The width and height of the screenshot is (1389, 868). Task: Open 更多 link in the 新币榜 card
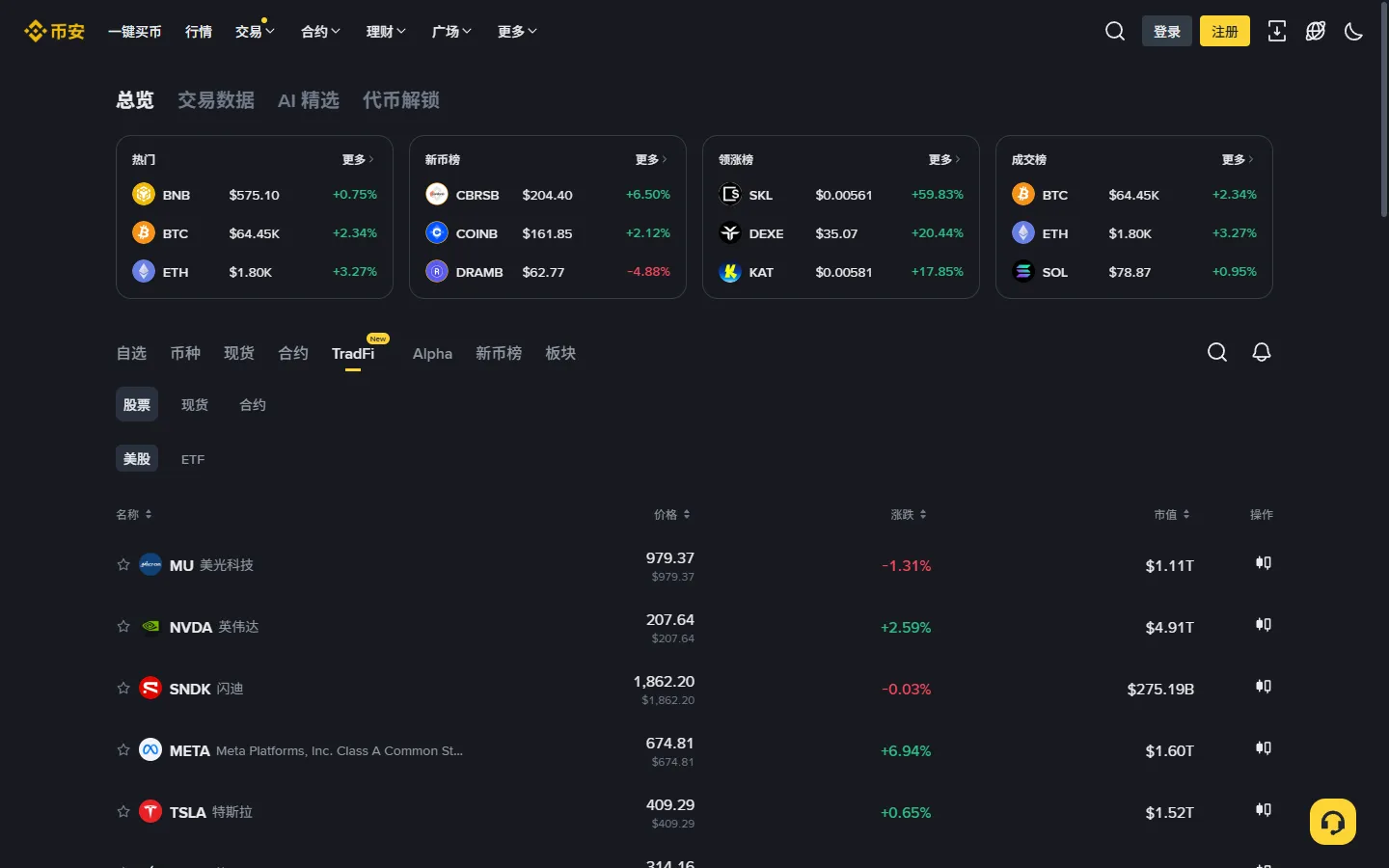(x=651, y=159)
